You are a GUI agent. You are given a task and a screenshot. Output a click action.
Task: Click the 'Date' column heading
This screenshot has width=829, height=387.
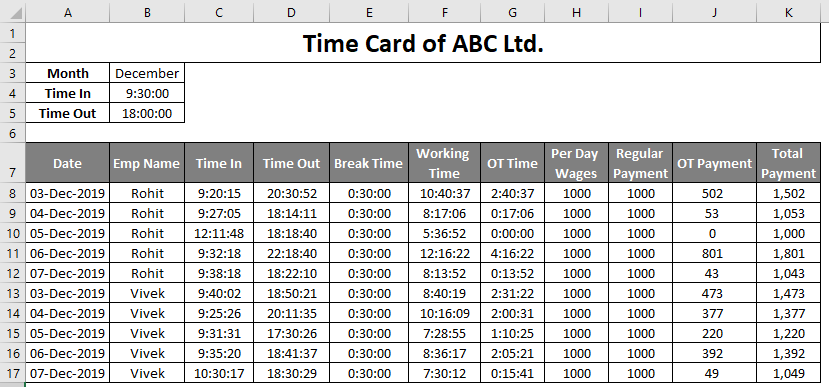(x=68, y=163)
